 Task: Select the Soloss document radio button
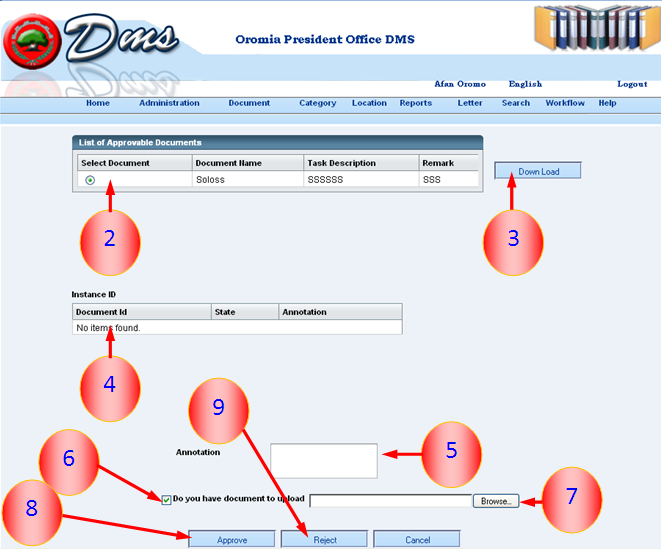pyautogui.click(x=90, y=180)
